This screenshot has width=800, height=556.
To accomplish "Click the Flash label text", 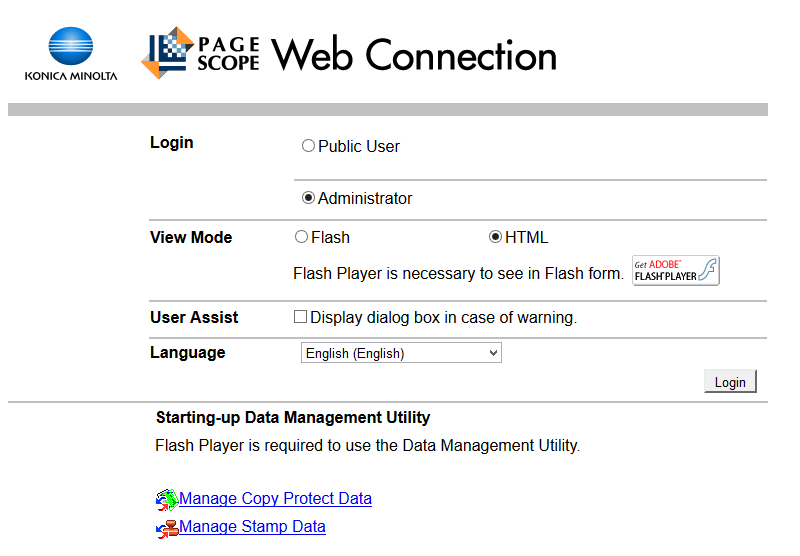I will pyautogui.click(x=331, y=238).
